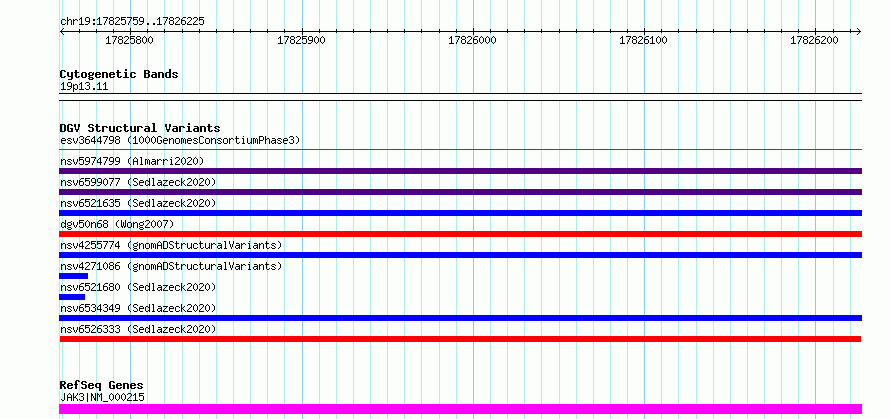Screen dimensions: 890x419
Task: Click the short blue nsv4271086 bar
Action: (x=74, y=276)
